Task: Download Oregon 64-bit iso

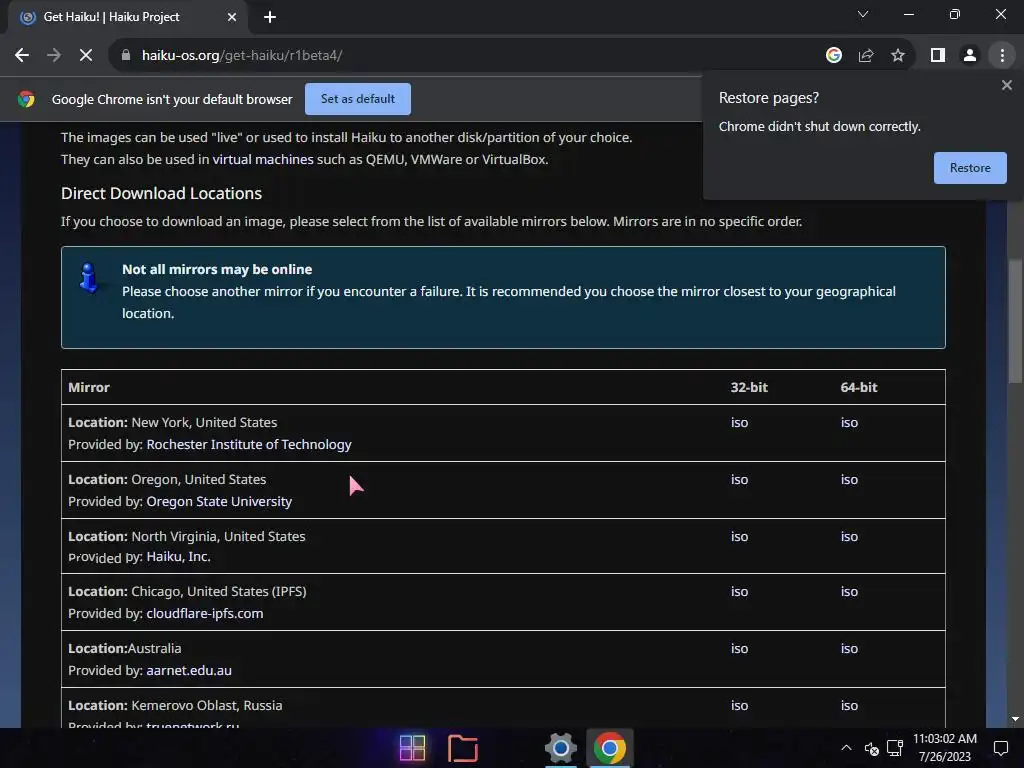Action: point(849,479)
